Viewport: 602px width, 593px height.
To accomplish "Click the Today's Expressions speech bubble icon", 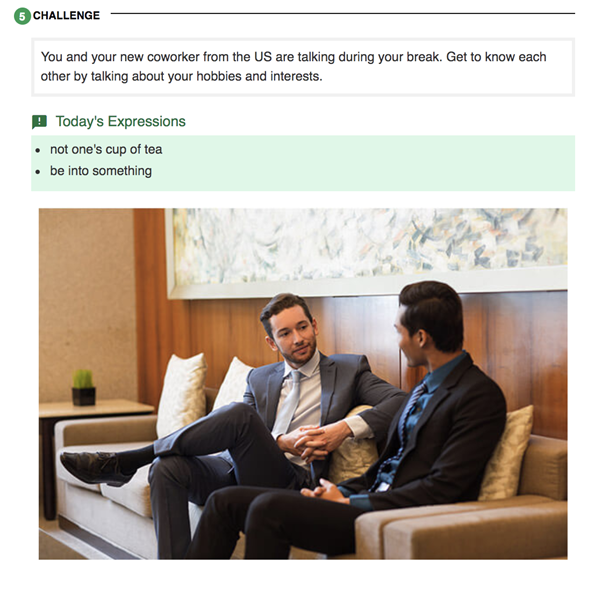I will (39, 122).
